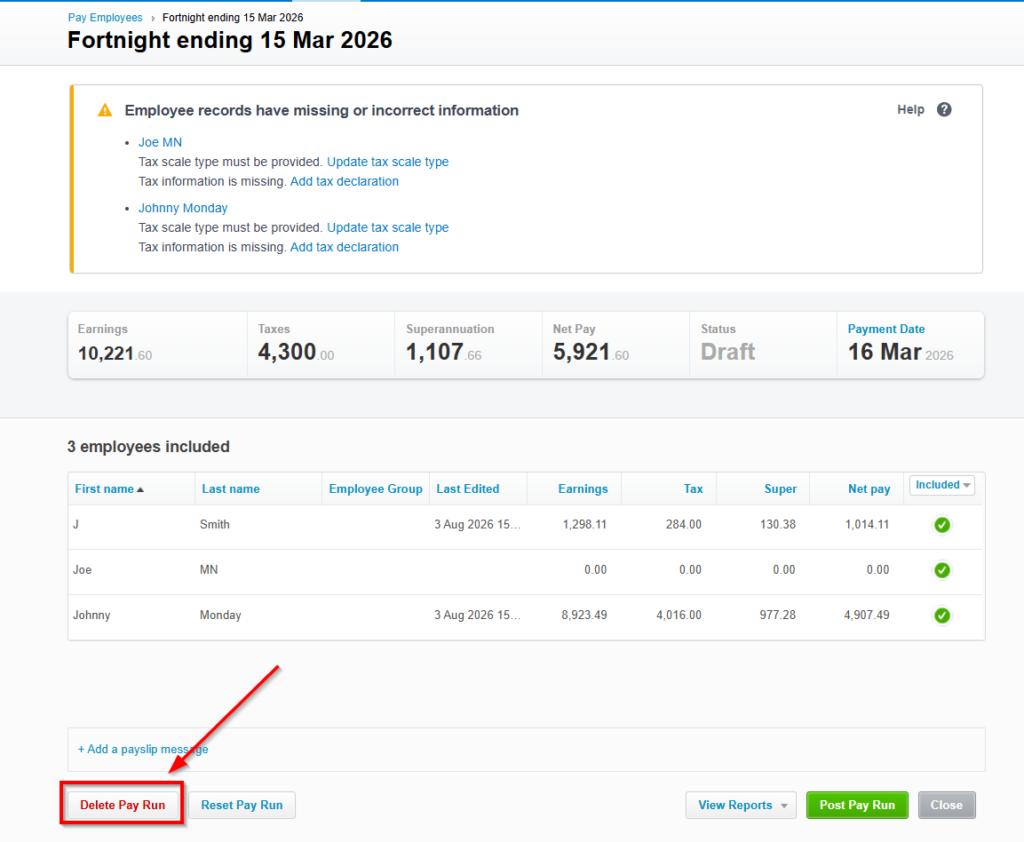Toggle the included checkmark for Joe MN
1024x842 pixels.
click(942, 570)
